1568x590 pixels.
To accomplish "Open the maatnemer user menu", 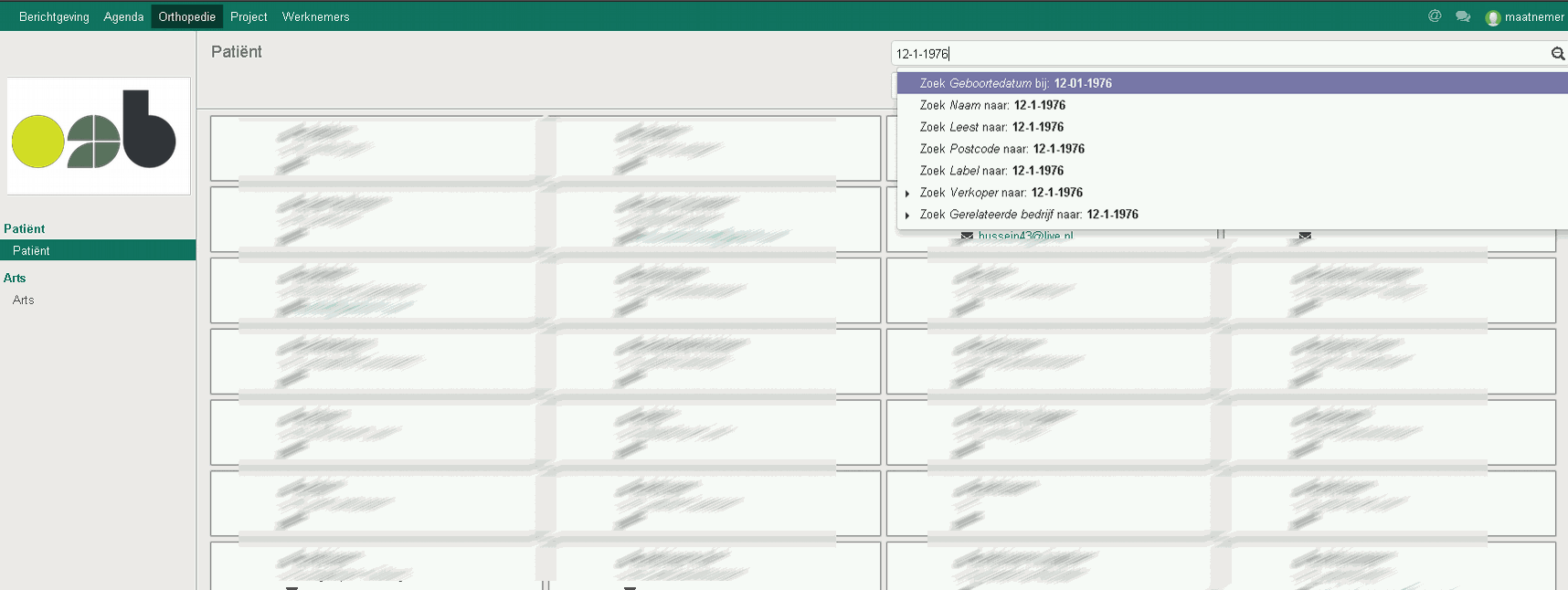I will (1524, 16).
